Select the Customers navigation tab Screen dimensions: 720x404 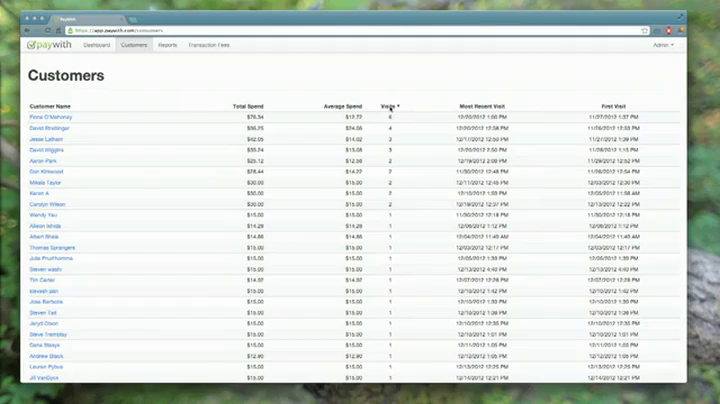tap(133, 45)
